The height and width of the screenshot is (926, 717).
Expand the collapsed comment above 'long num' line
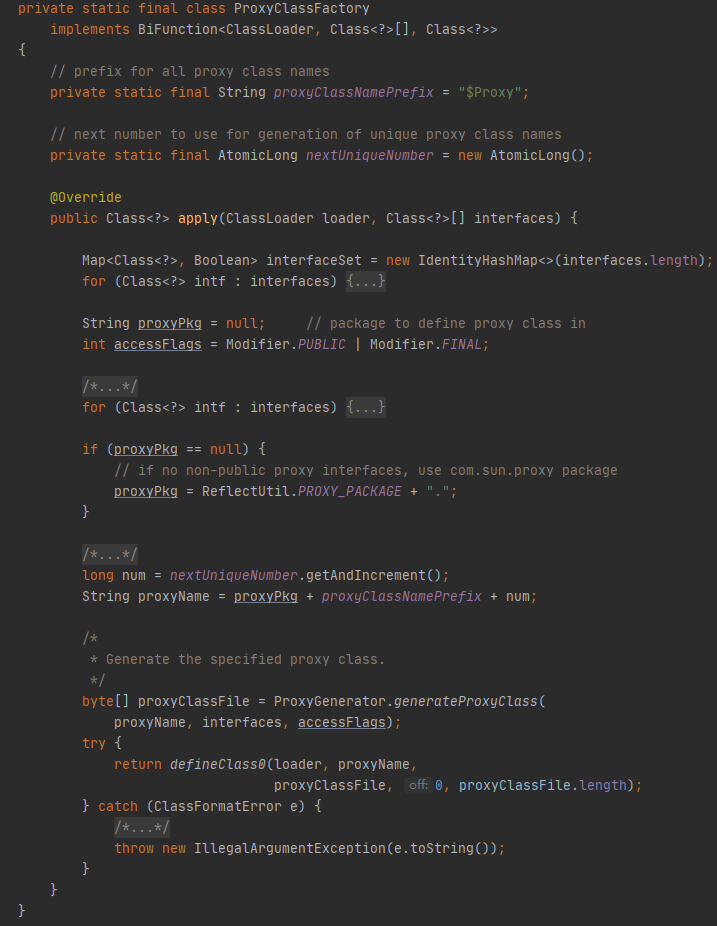(x=110, y=555)
